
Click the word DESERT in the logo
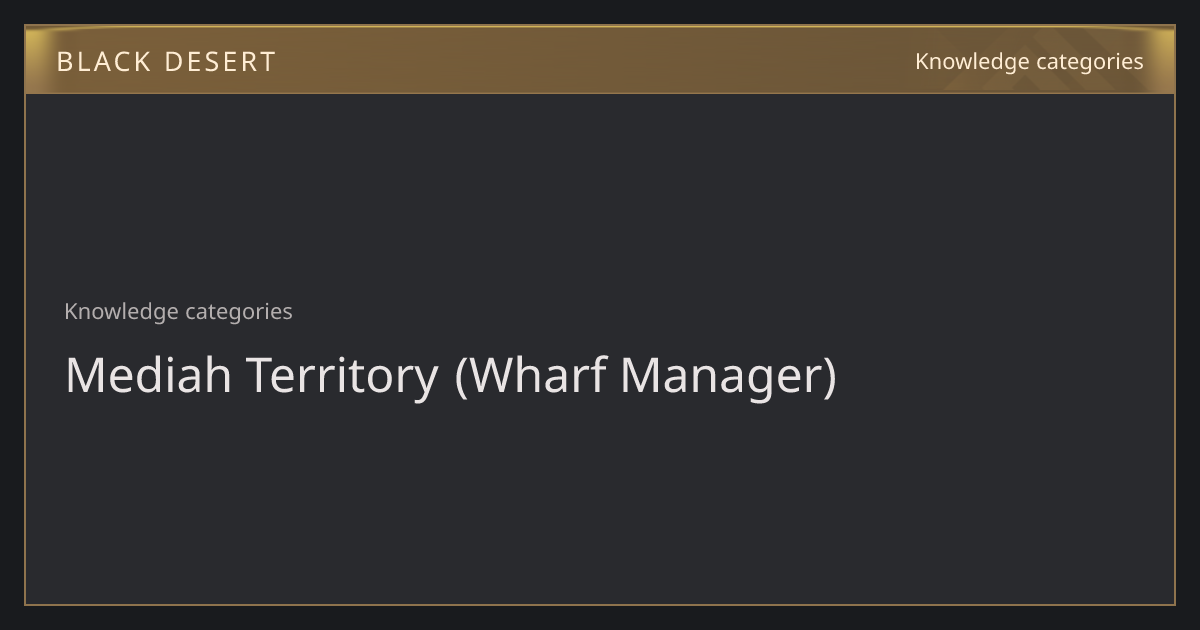tap(220, 62)
